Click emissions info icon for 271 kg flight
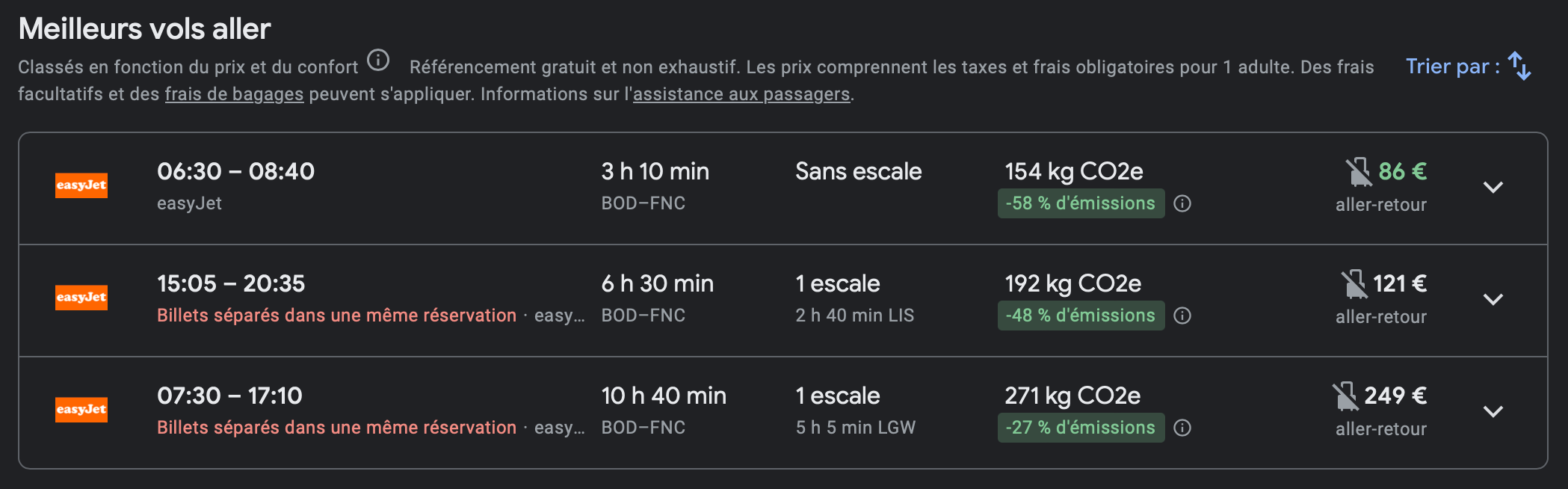The image size is (1568, 489). [x=1182, y=428]
